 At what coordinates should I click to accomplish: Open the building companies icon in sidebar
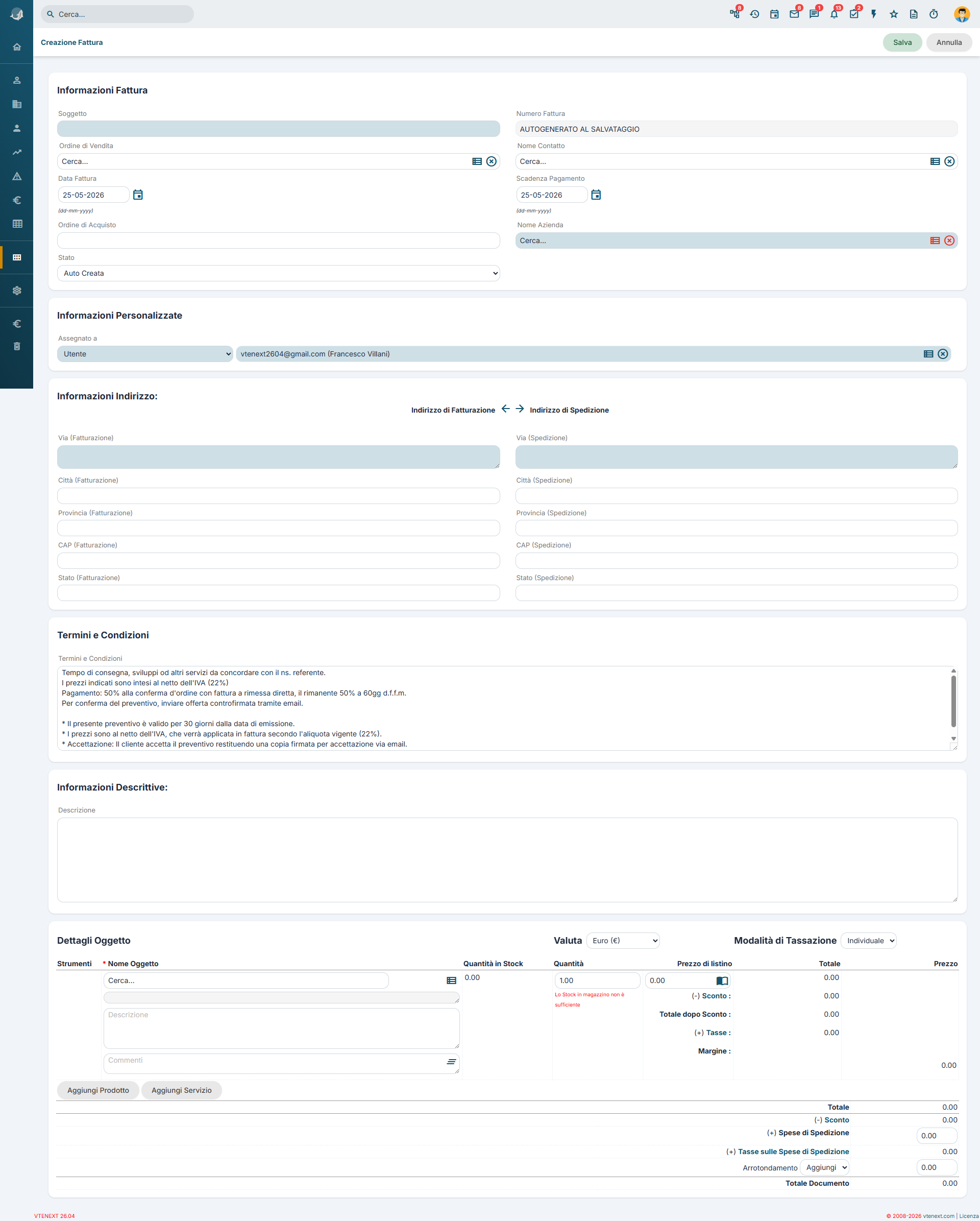tap(17, 104)
